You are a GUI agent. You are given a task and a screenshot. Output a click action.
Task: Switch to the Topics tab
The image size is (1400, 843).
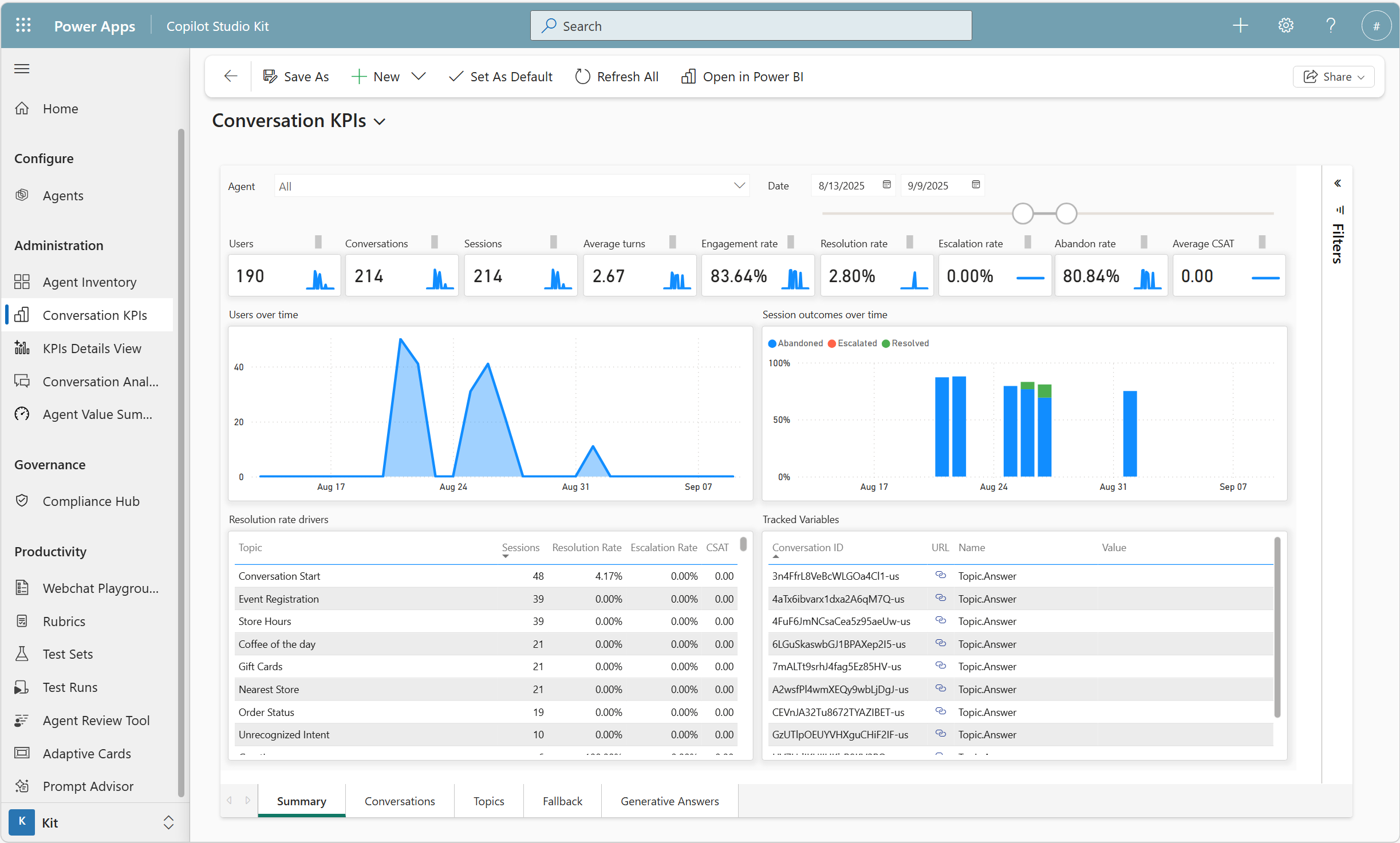coord(488,801)
